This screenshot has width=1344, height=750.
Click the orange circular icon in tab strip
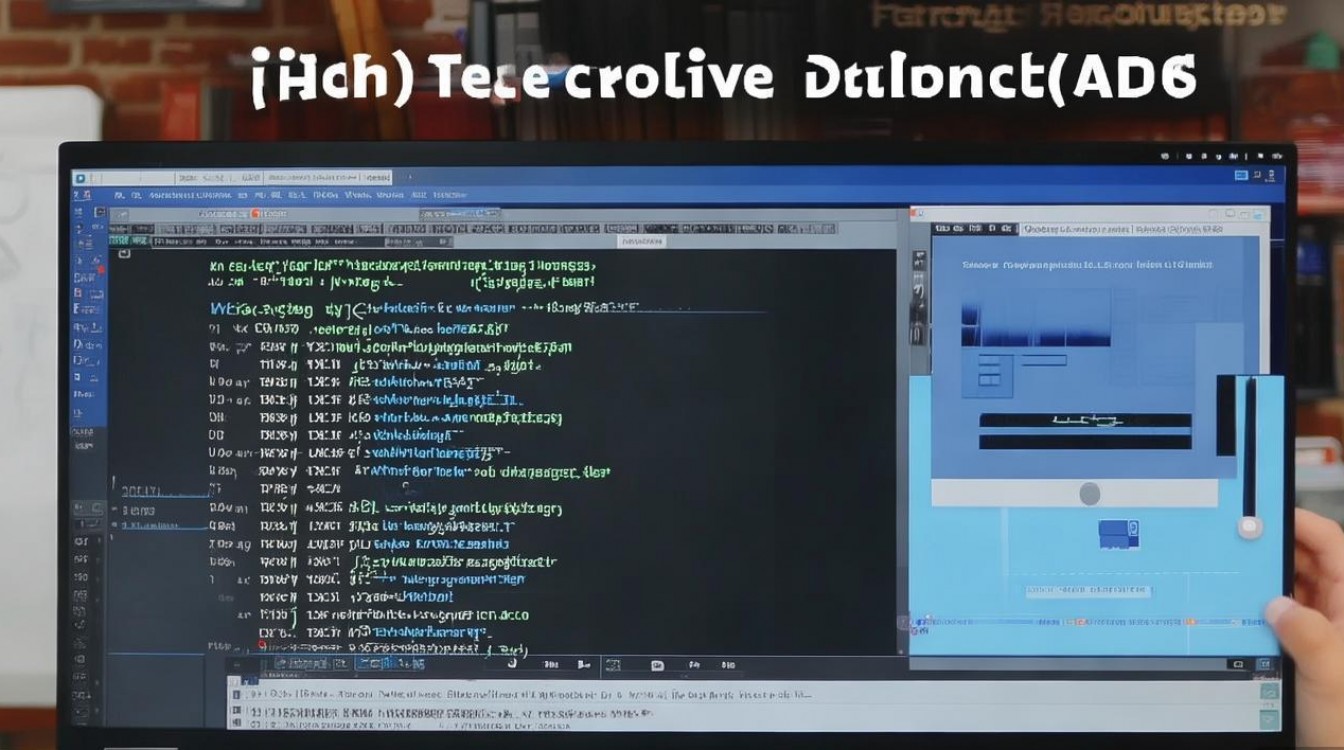255,214
